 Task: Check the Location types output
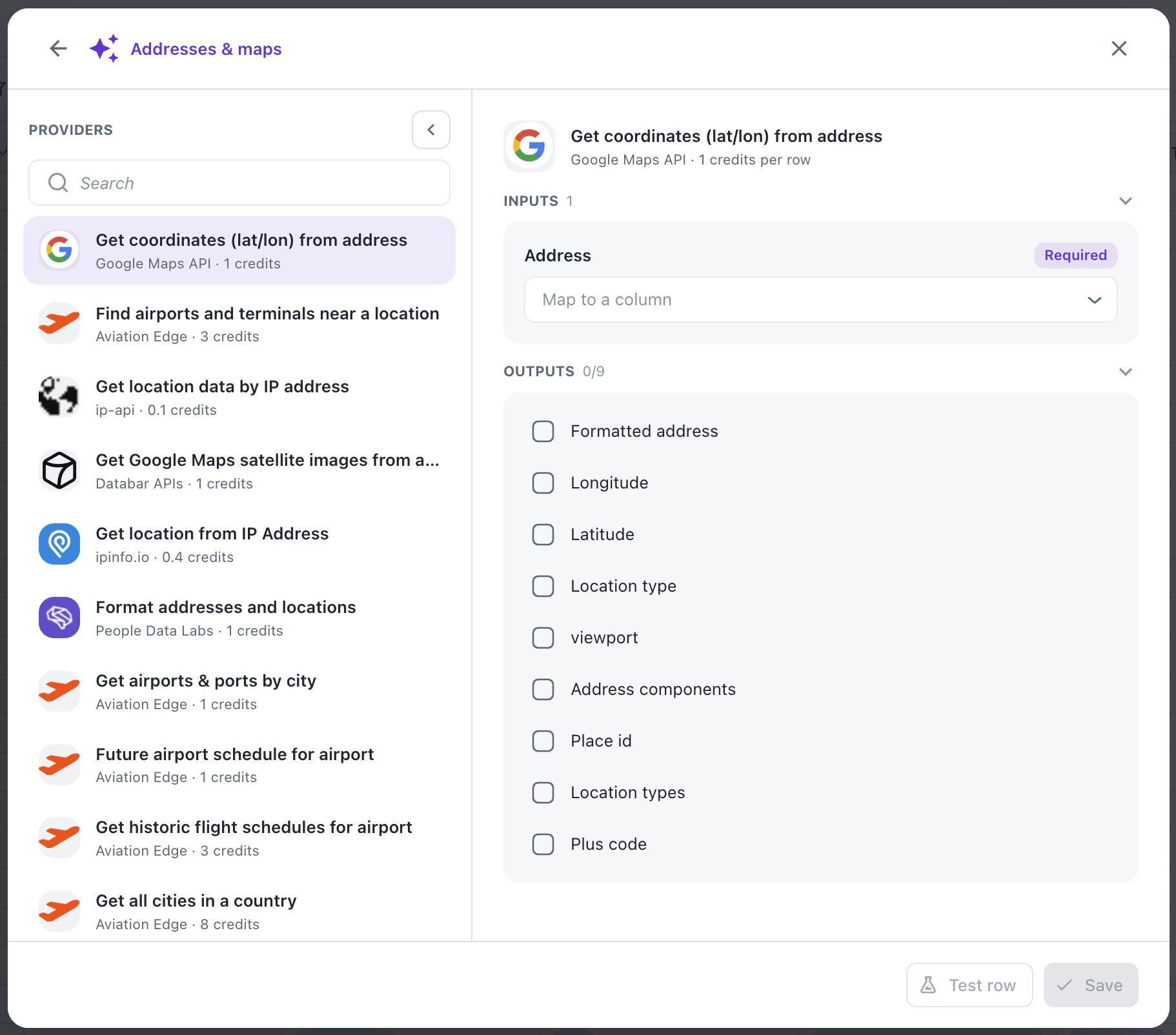pos(543,792)
